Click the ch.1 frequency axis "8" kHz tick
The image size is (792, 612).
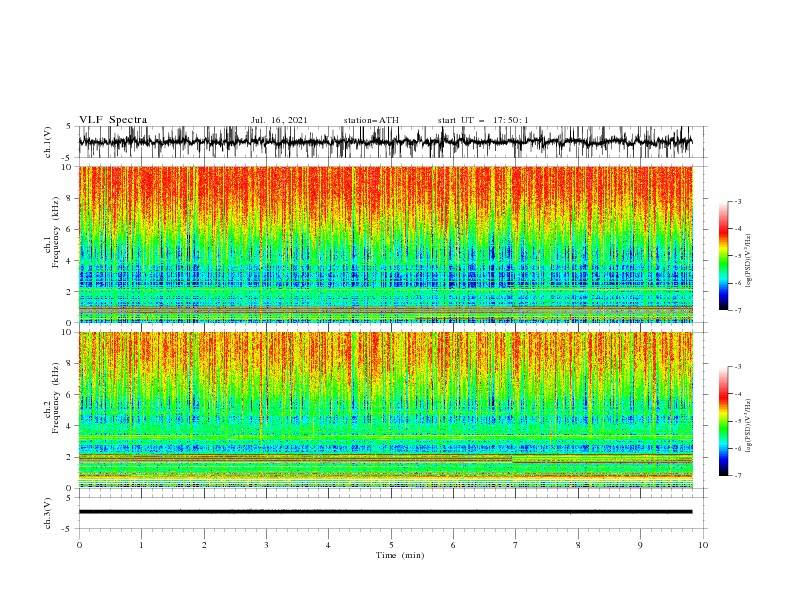pos(70,198)
